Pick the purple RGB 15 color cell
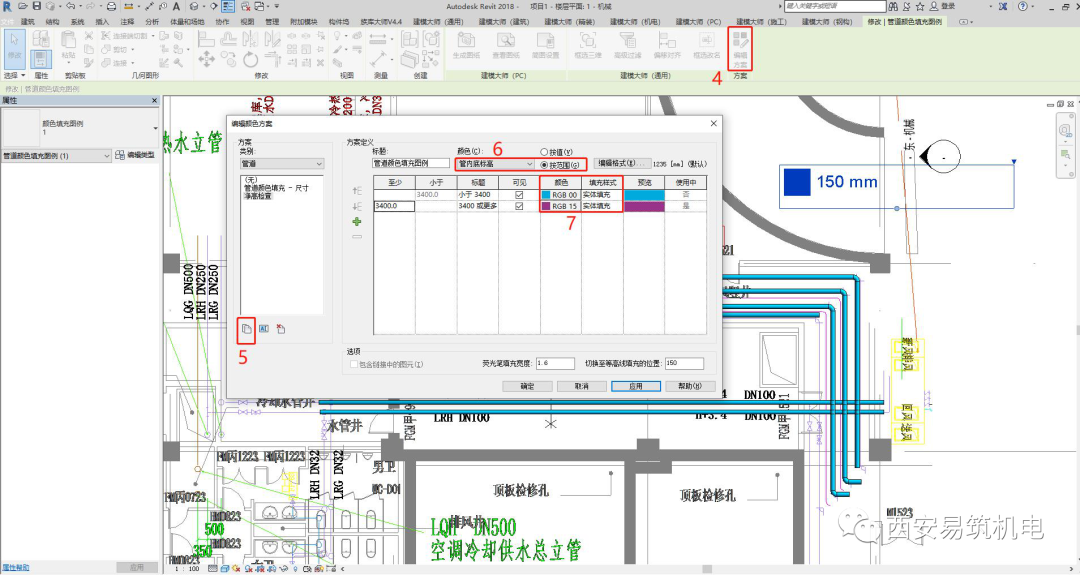 pyautogui.click(x=561, y=206)
